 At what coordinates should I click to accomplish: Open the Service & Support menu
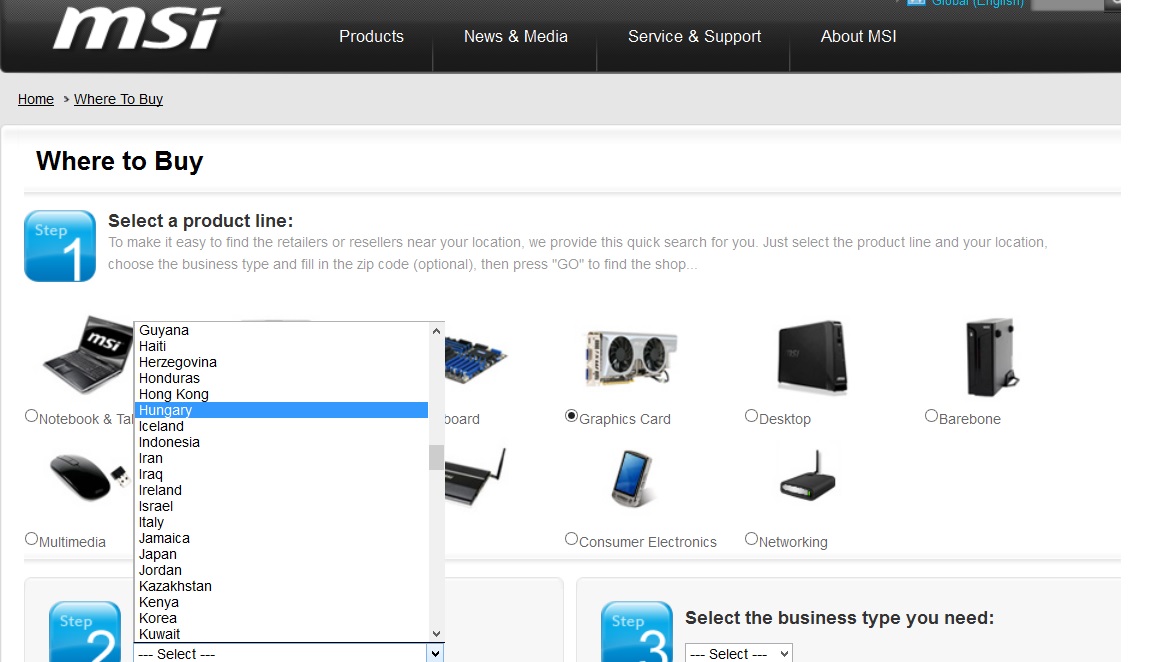click(694, 37)
